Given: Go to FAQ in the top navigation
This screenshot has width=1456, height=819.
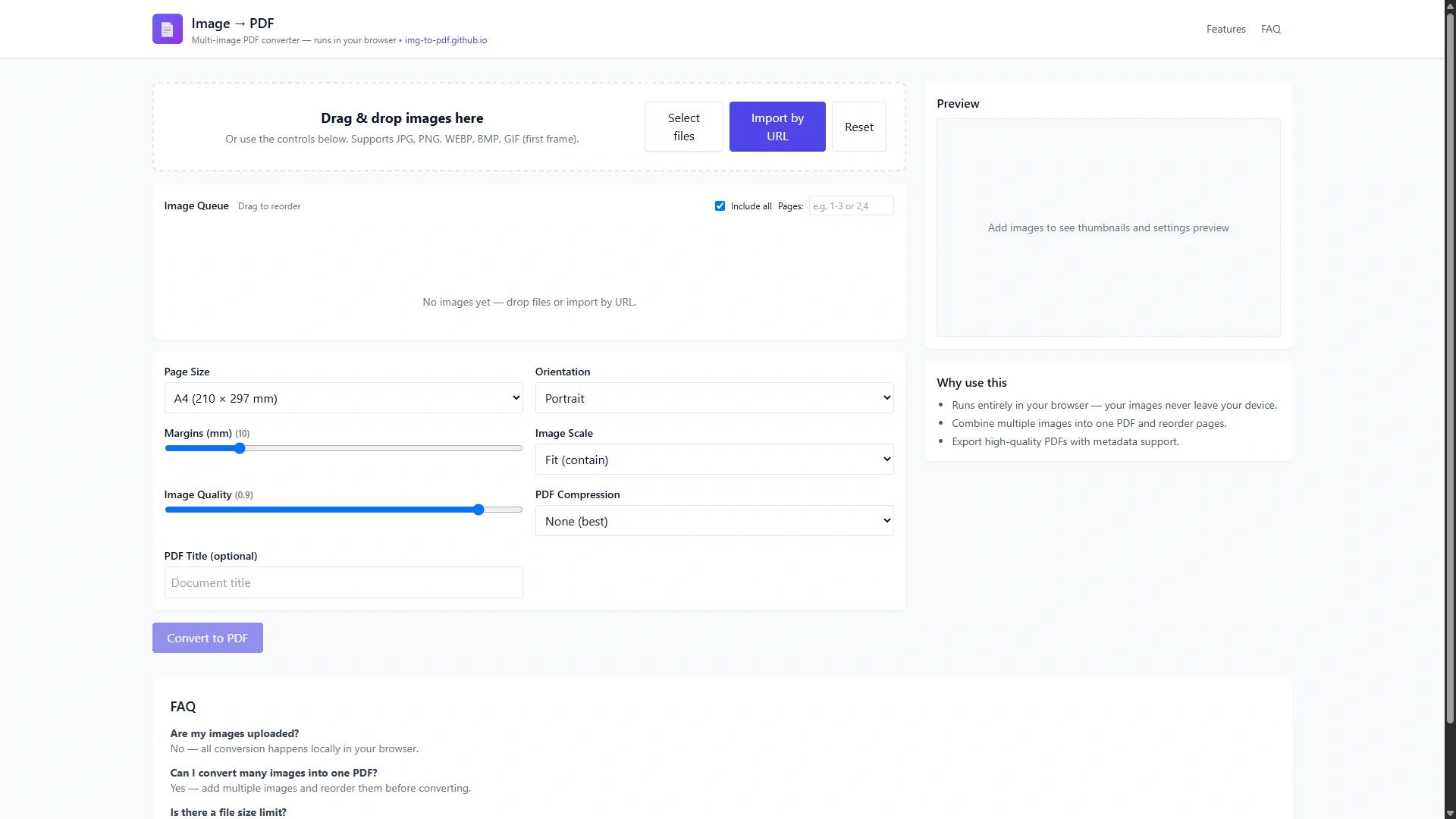Looking at the screenshot, I should [1270, 29].
